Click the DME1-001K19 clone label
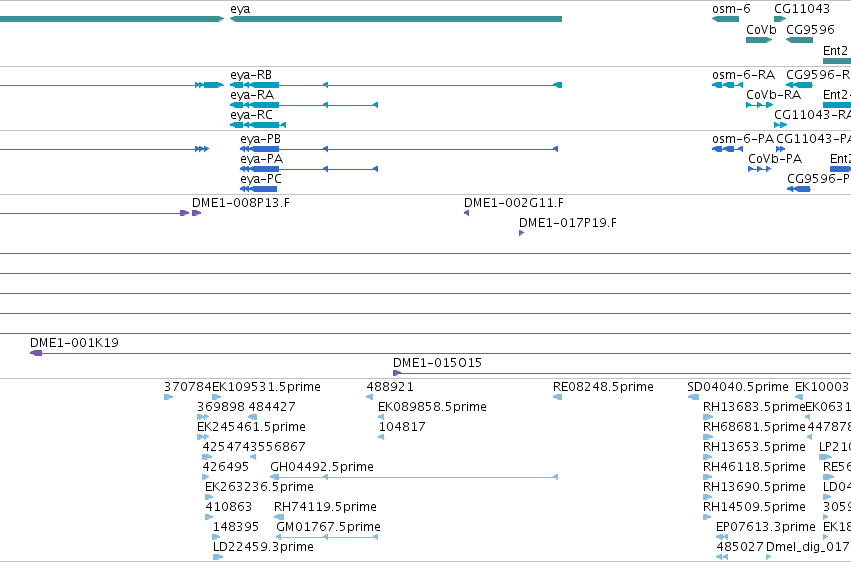The width and height of the screenshot is (851, 562). [74, 342]
